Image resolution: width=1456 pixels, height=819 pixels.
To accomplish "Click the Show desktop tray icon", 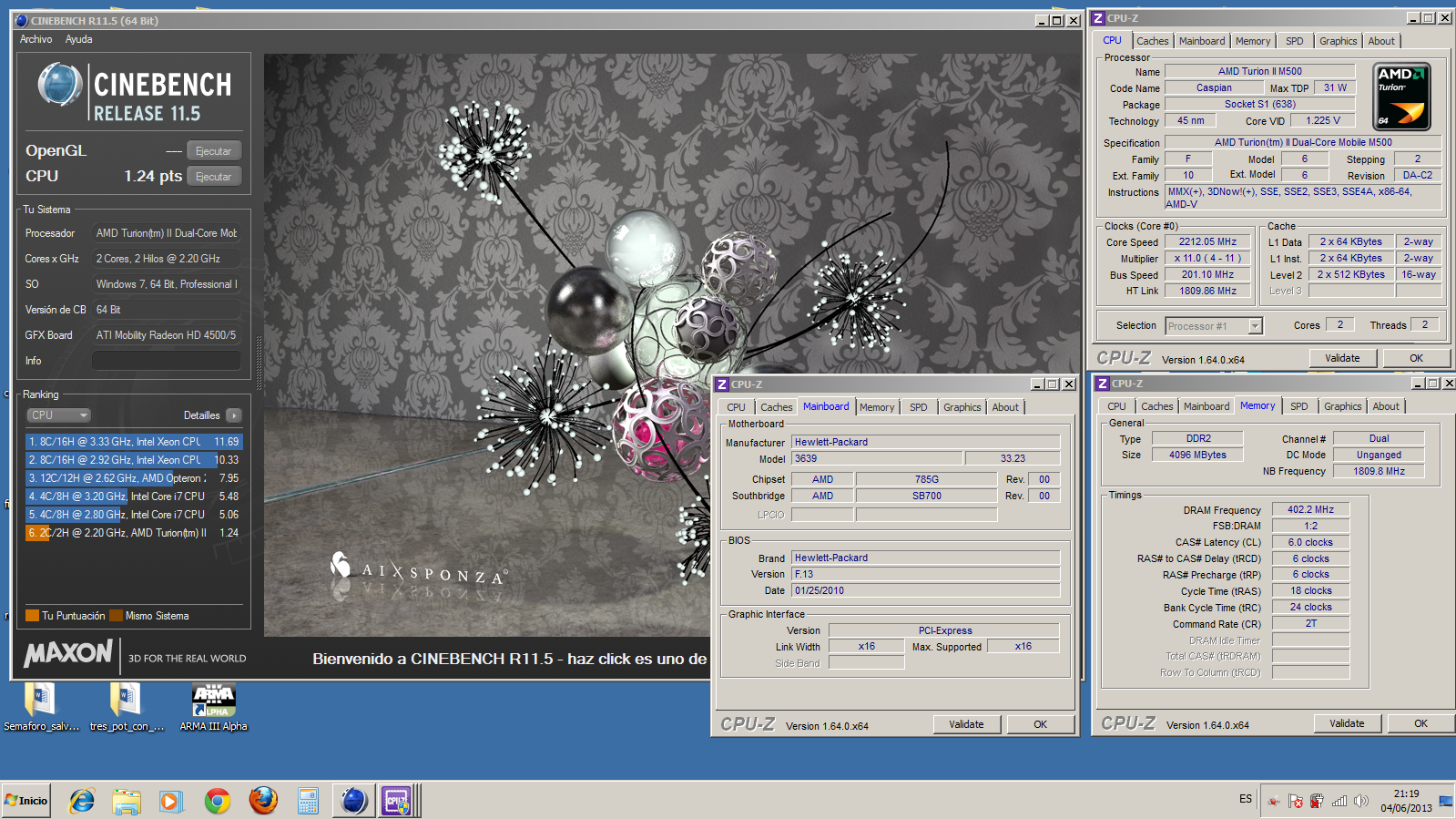I will pos(1446,801).
